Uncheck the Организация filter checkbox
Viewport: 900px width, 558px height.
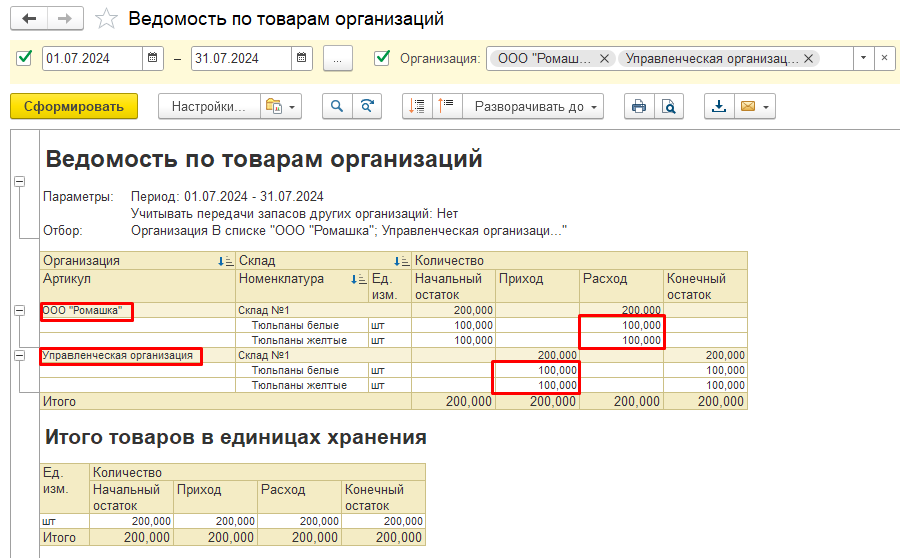pyautogui.click(x=381, y=58)
